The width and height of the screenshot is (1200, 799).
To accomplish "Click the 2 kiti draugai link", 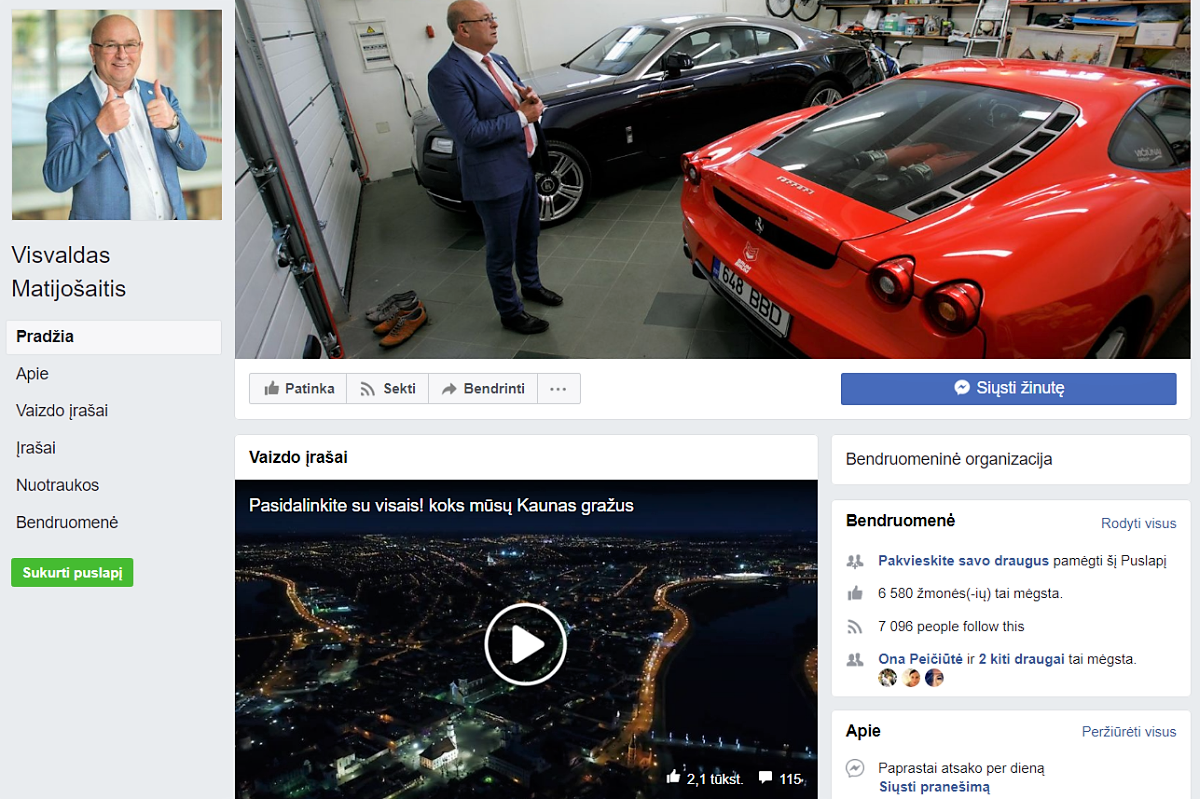I will 1021,659.
